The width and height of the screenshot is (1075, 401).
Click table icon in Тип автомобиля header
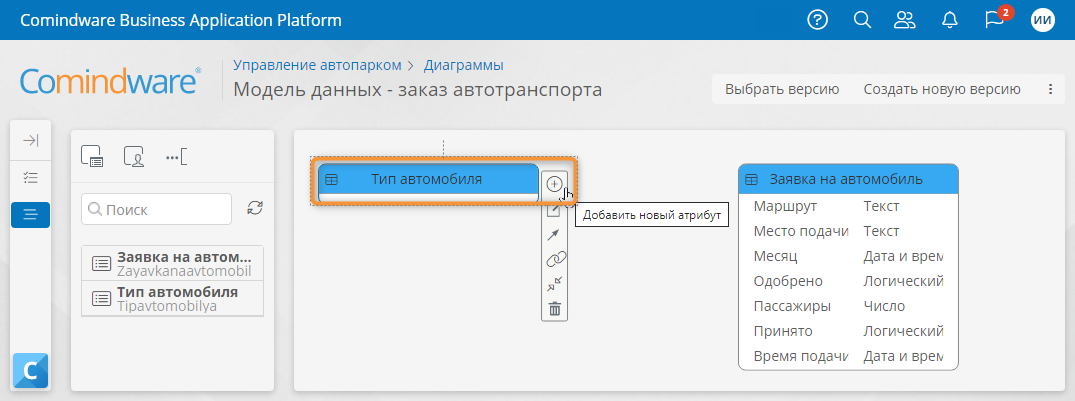332,180
